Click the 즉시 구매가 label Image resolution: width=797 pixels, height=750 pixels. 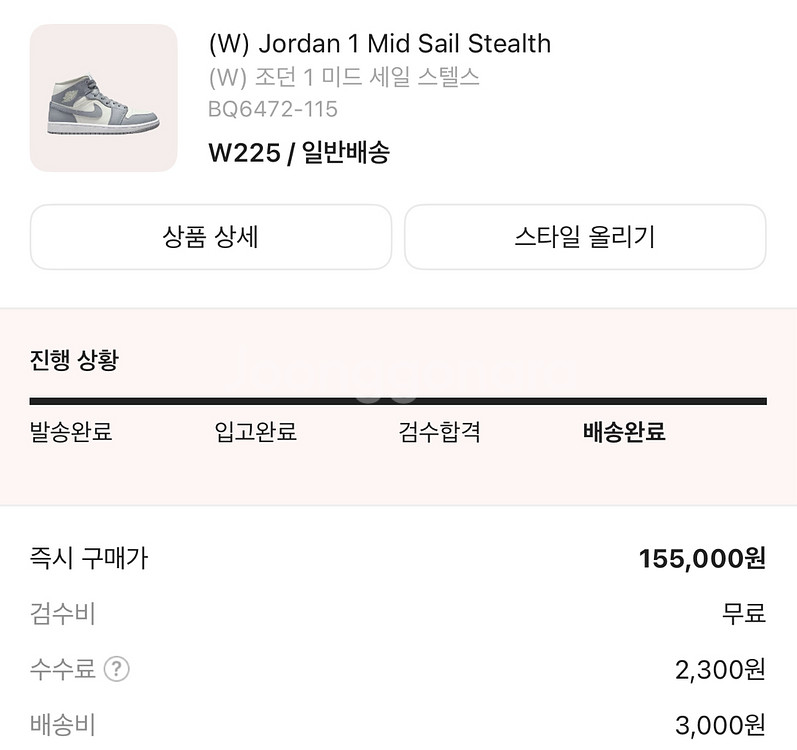(89, 558)
